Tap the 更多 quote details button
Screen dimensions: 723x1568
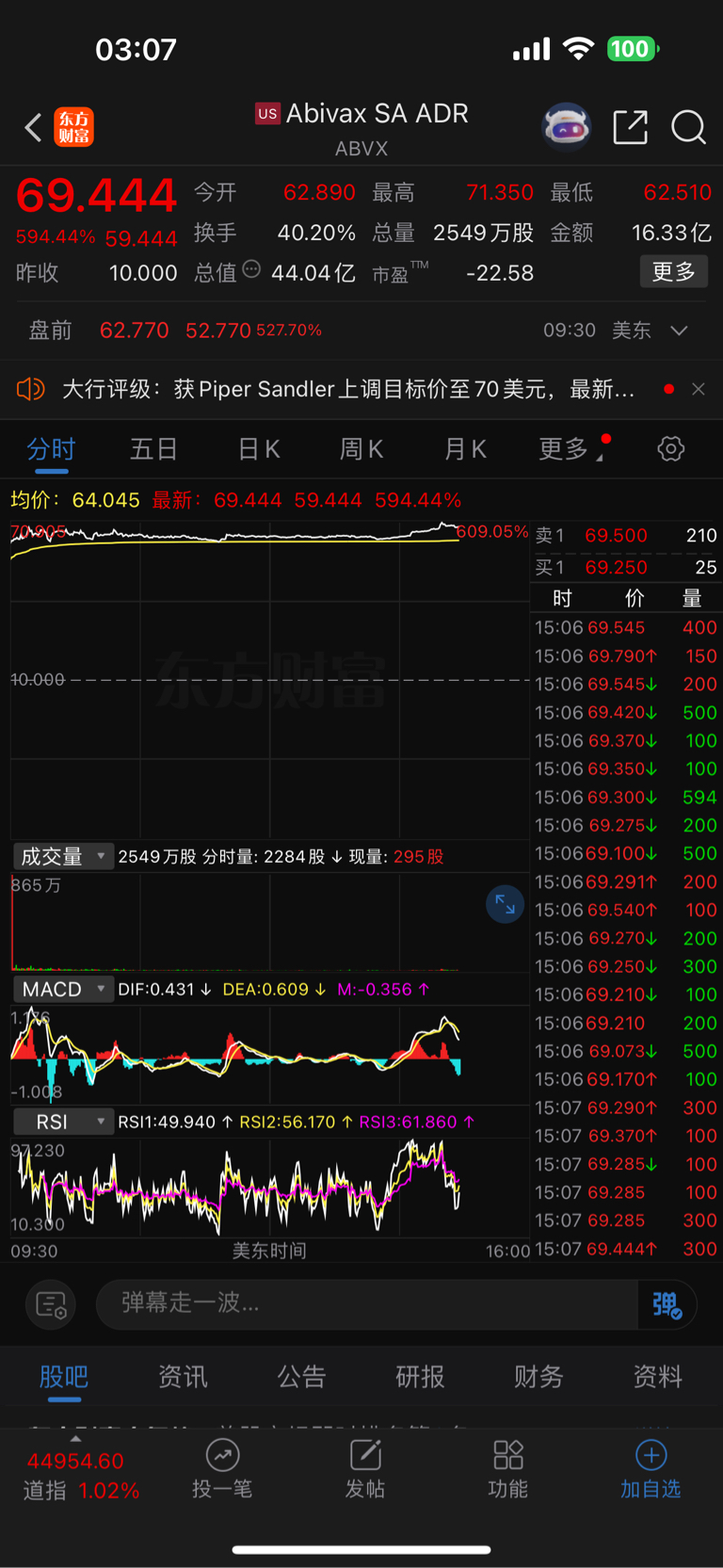pyautogui.click(x=674, y=272)
